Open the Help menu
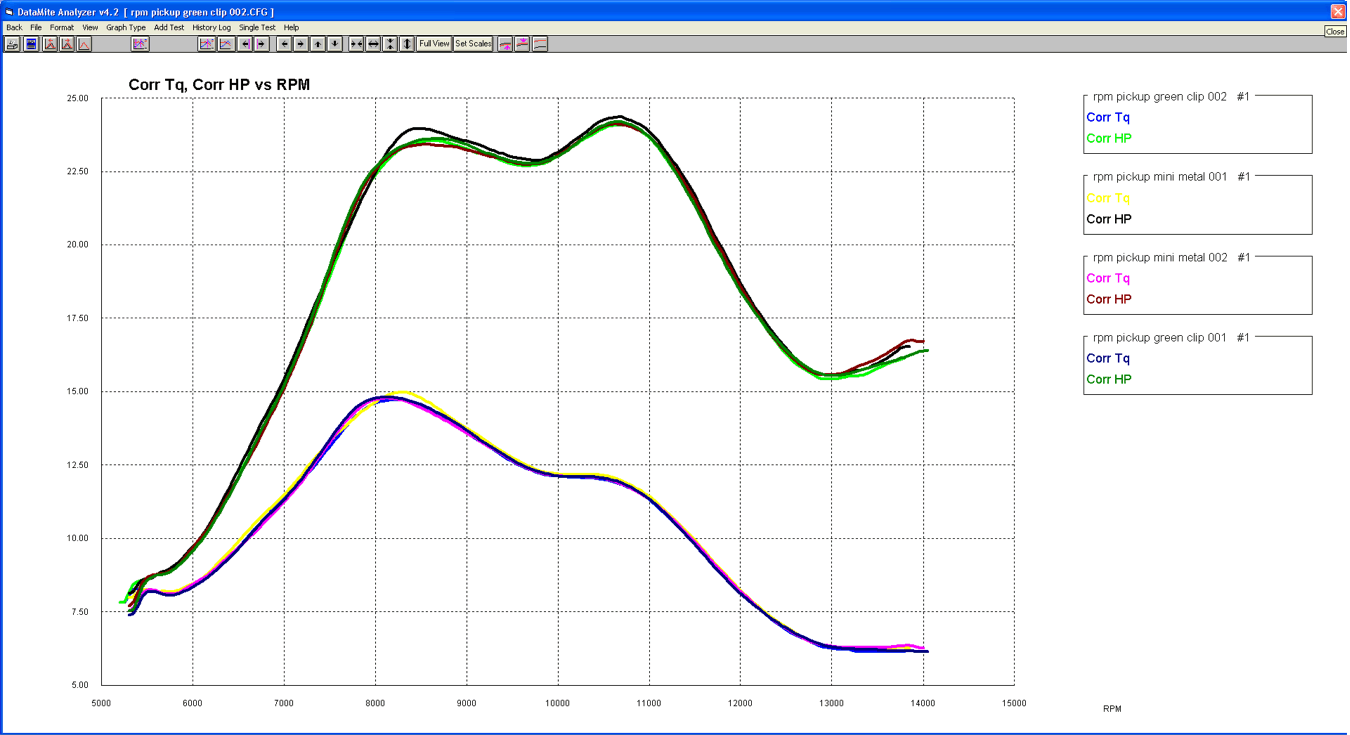Image resolution: width=1350 pixels, height=735 pixels. click(x=291, y=28)
